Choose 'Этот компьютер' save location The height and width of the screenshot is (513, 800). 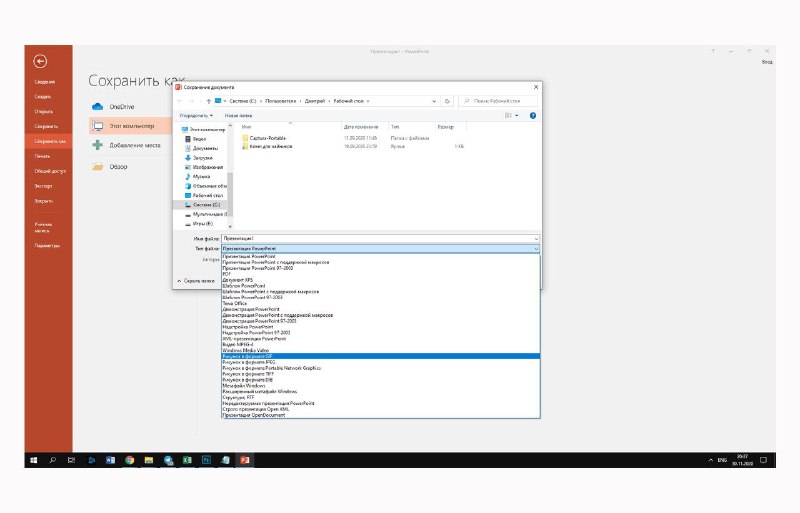(x=131, y=126)
